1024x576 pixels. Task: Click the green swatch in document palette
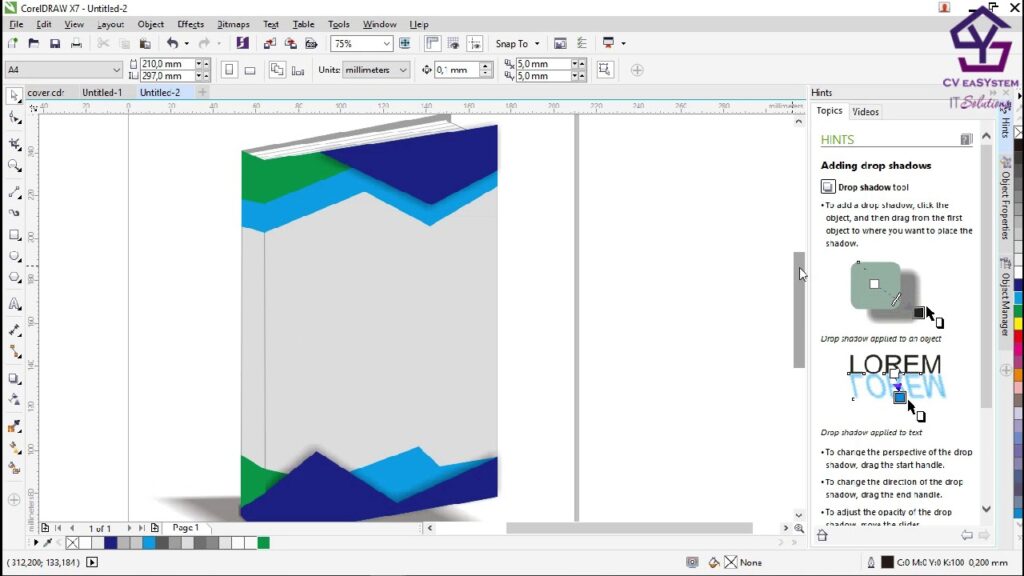point(263,543)
